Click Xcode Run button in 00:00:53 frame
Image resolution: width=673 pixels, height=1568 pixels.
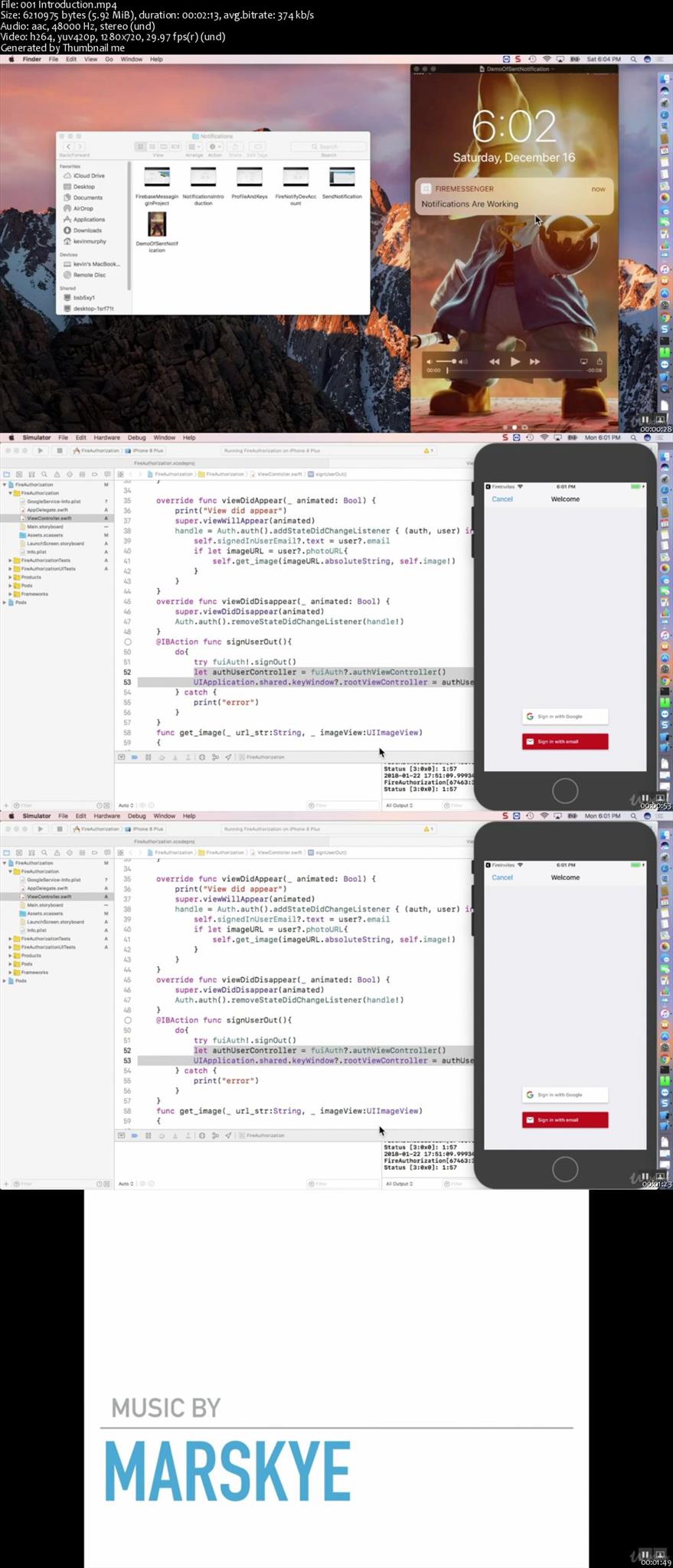click(40, 451)
